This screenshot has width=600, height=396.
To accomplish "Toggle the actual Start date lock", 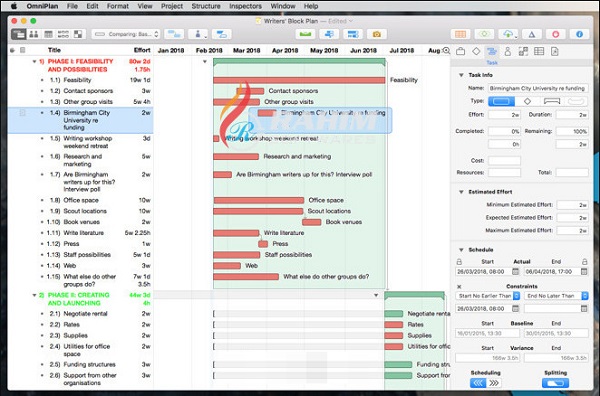I will tap(459, 262).
